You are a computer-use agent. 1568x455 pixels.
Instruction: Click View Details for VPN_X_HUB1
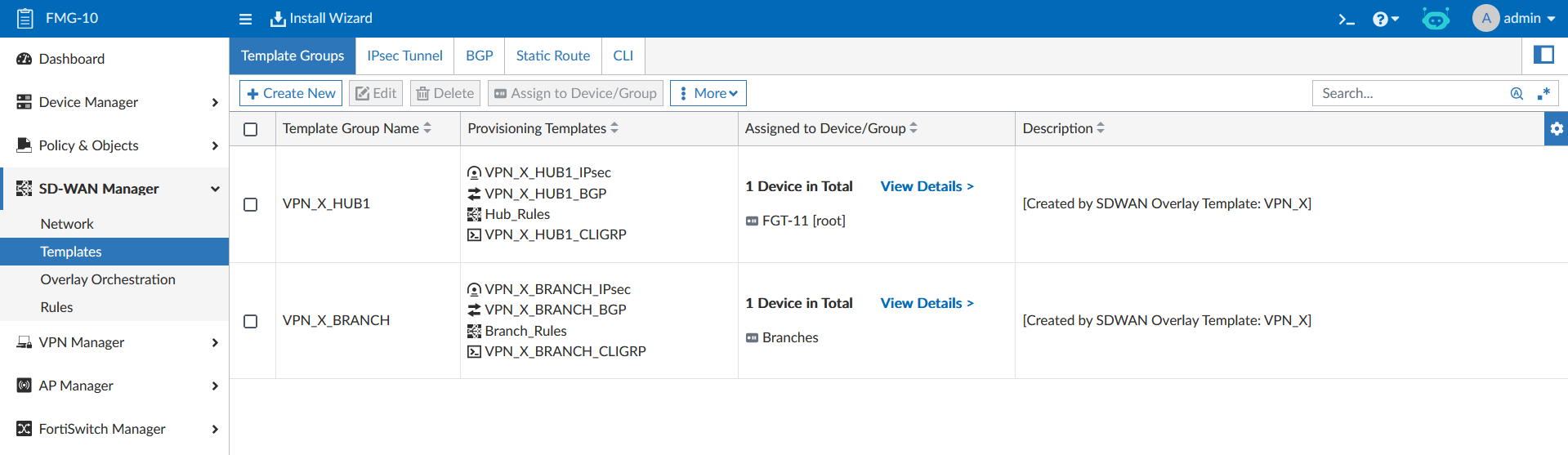pos(927,186)
